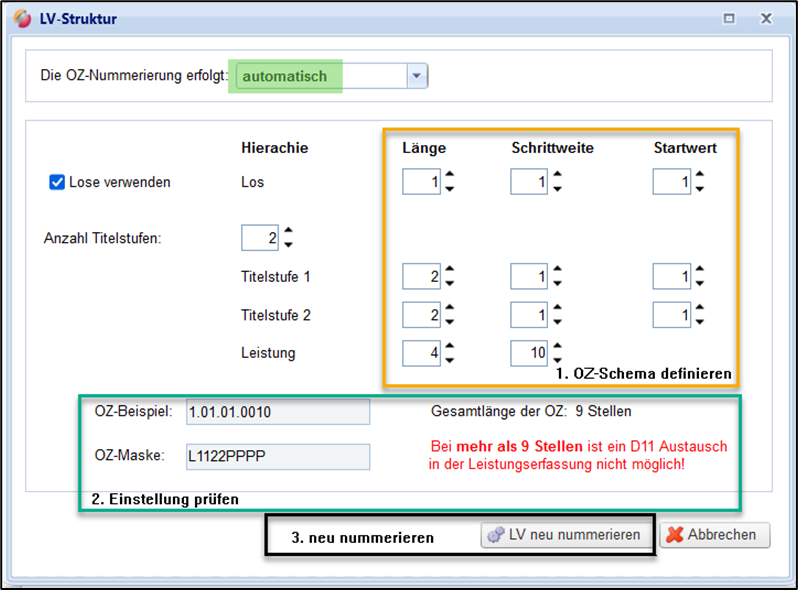The image size is (798, 590).
Task: Increase Los Länge with up arrow
Action: tap(449, 175)
